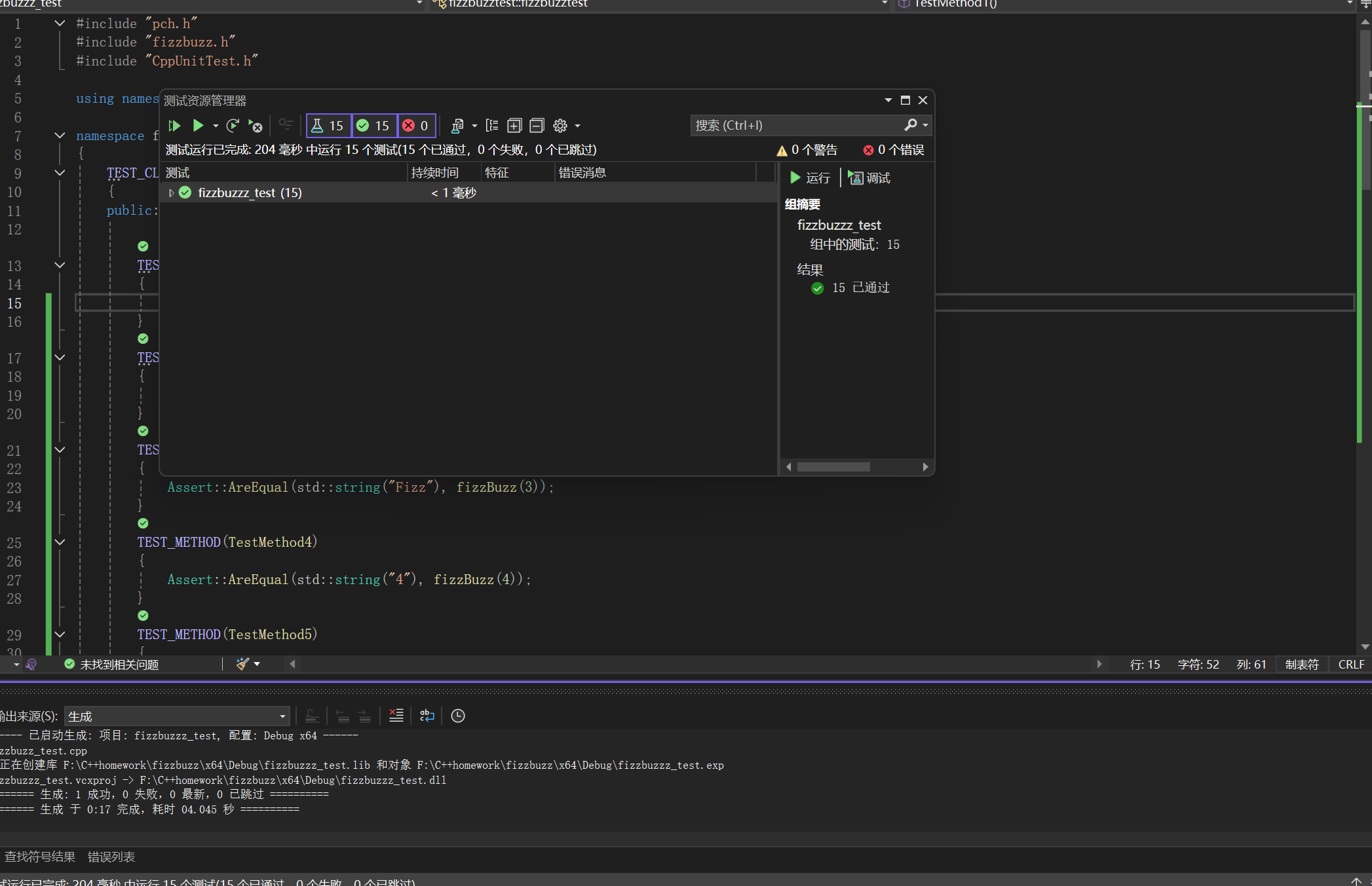Sort by the Test column header
The image size is (1372, 886).
(284, 172)
